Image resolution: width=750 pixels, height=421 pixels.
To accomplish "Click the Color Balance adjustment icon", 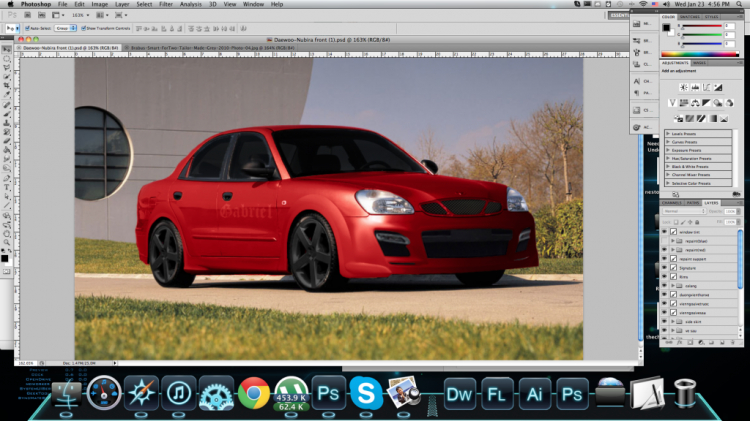I will click(695, 103).
